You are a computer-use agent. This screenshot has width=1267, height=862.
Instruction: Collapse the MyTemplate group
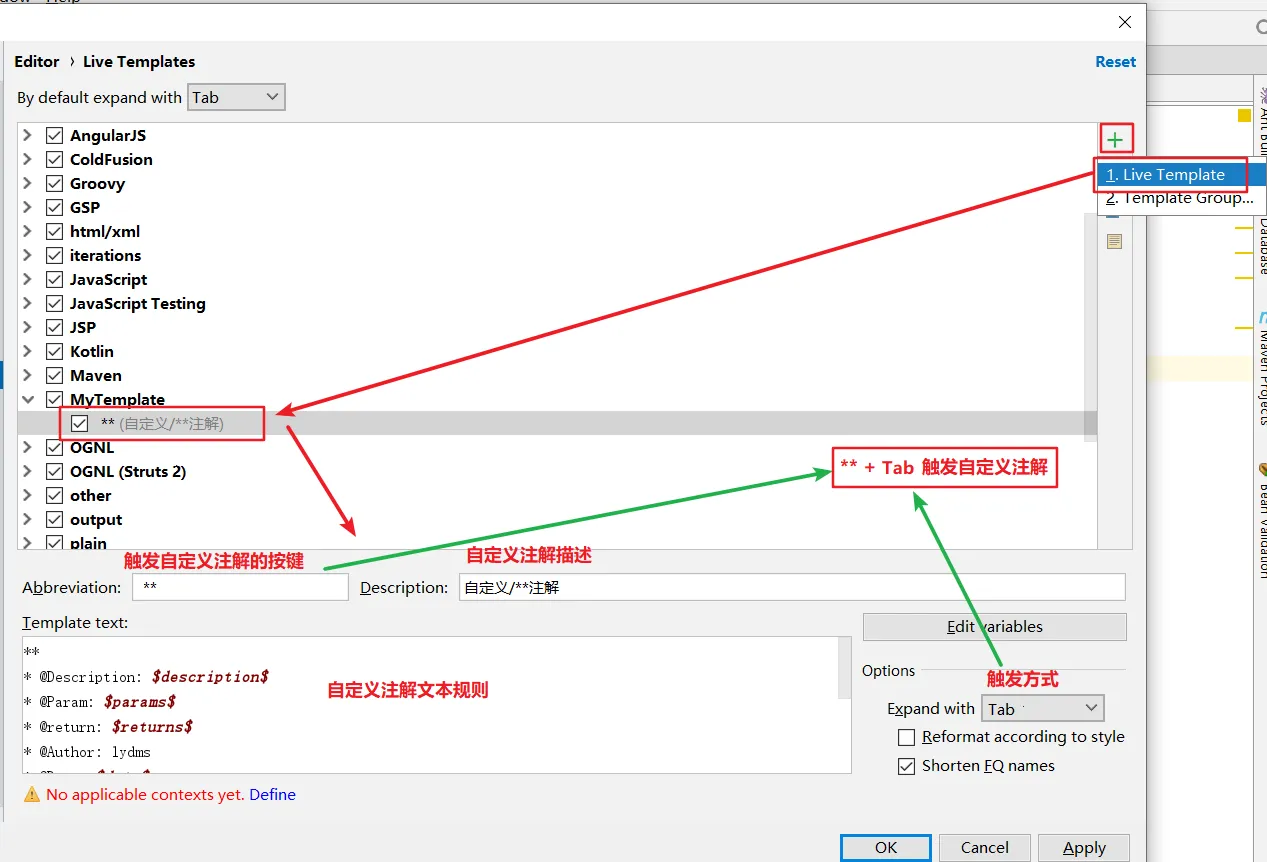pyautogui.click(x=28, y=399)
